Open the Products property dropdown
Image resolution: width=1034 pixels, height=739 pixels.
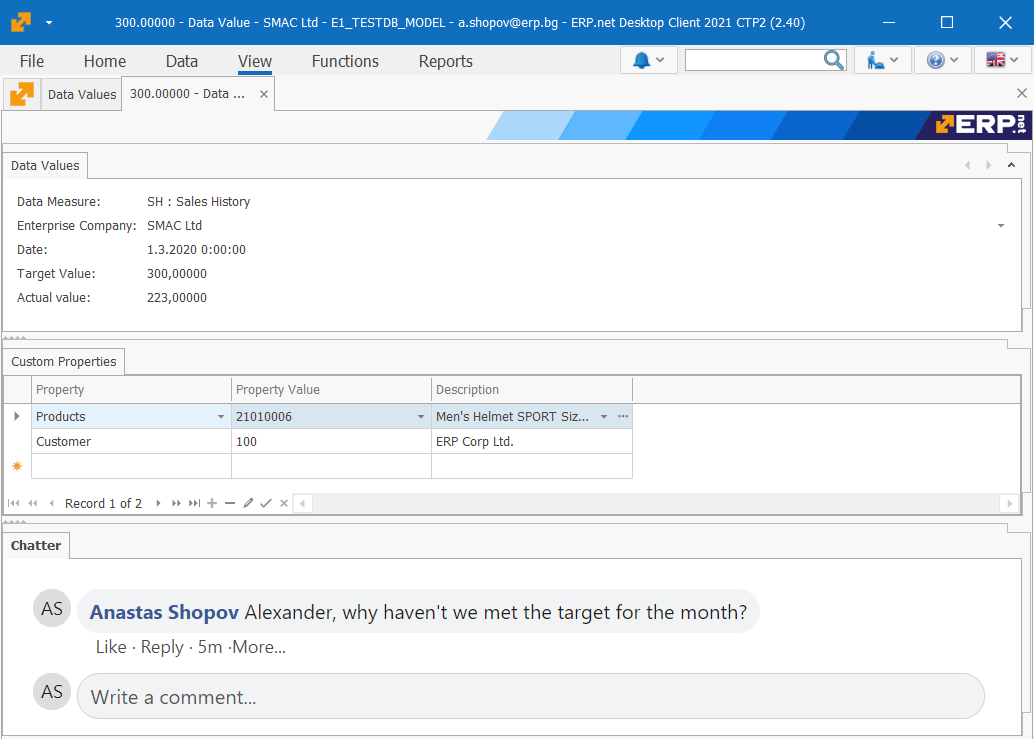point(221,416)
